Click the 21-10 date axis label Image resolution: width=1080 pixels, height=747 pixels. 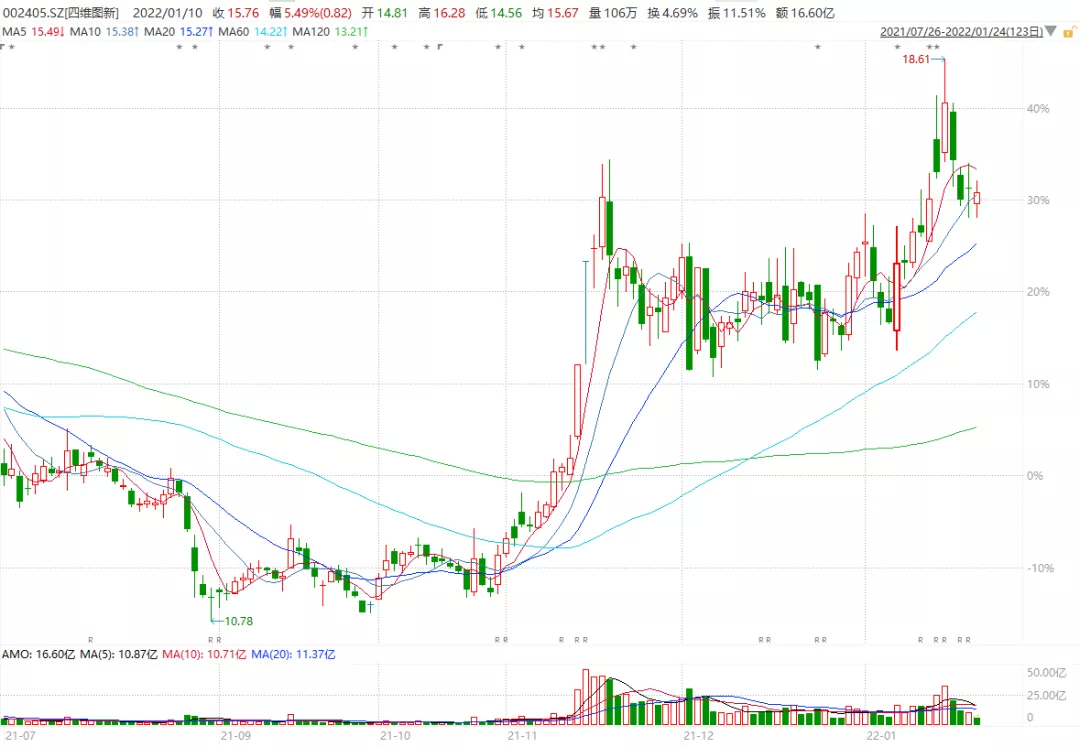(395, 736)
